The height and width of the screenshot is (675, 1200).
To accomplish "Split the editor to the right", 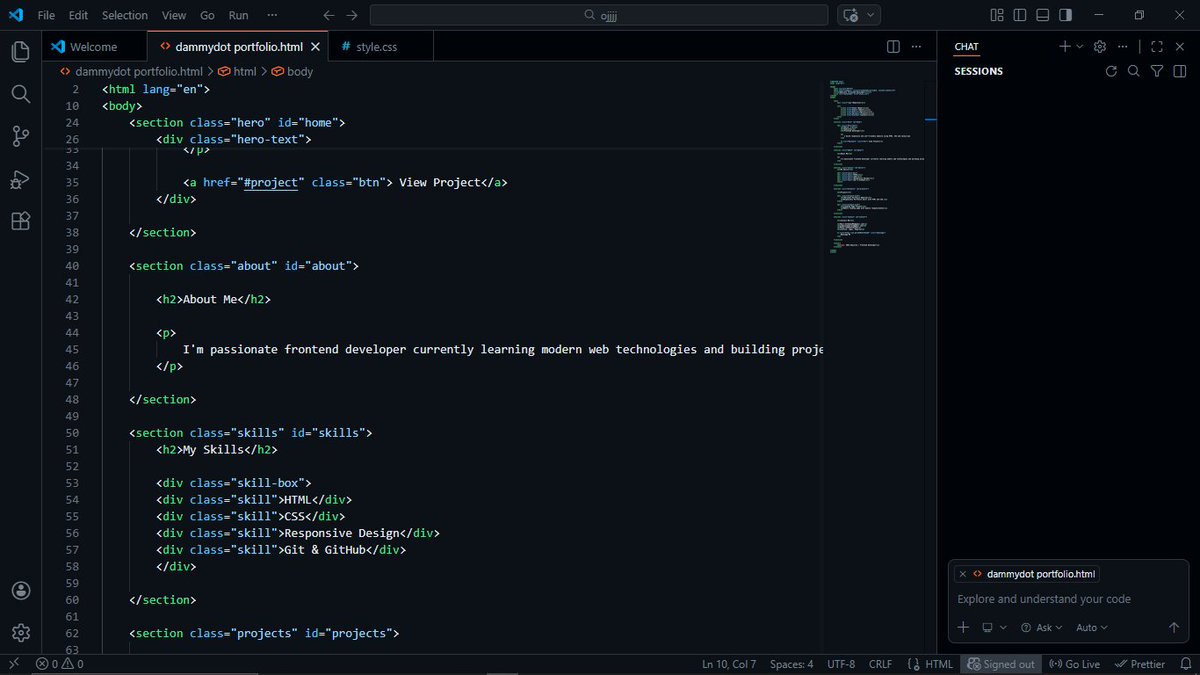I will pos(893,47).
